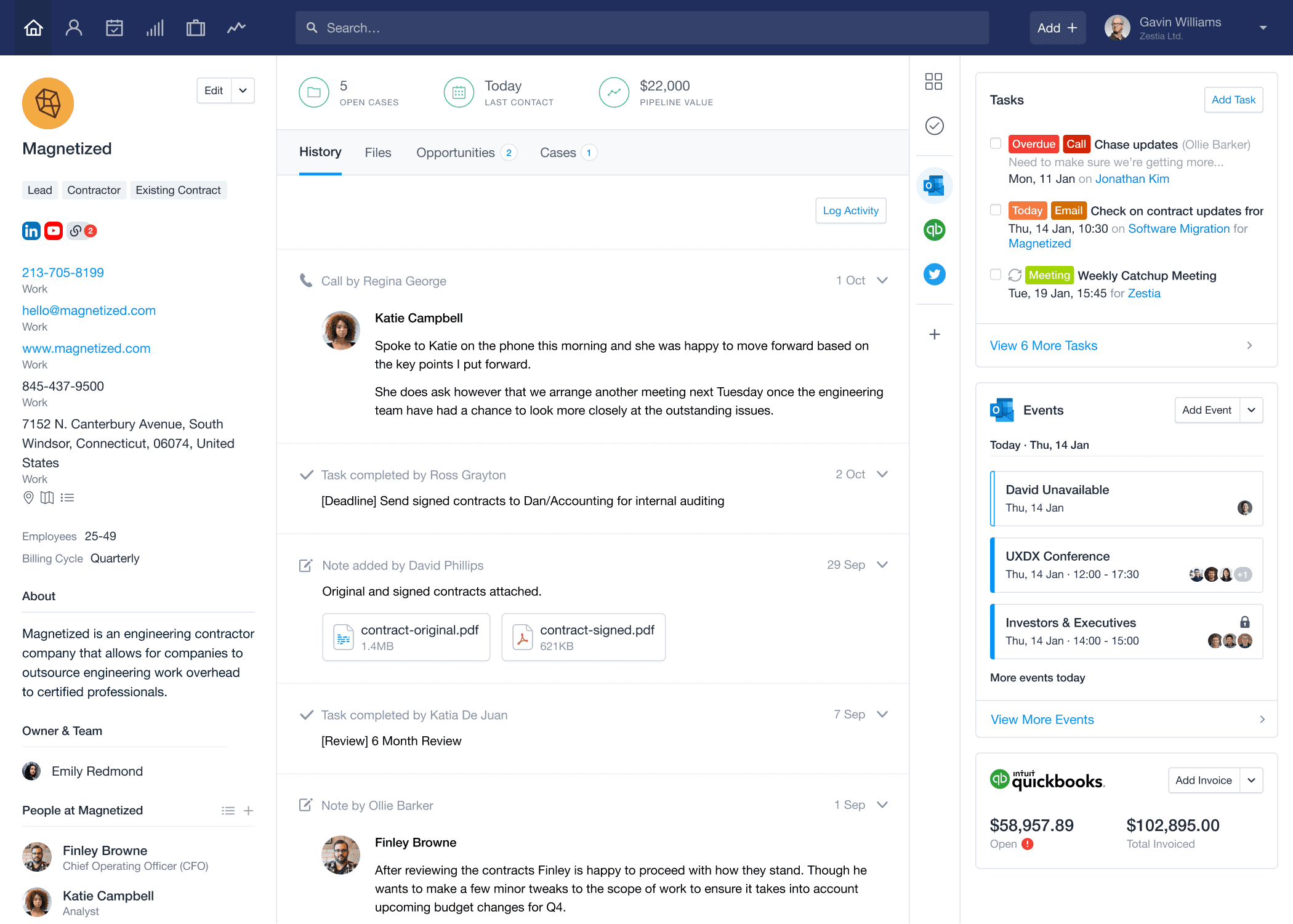This screenshot has width=1293, height=924.
Task: Switch to the Opportunities tab
Action: (455, 152)
